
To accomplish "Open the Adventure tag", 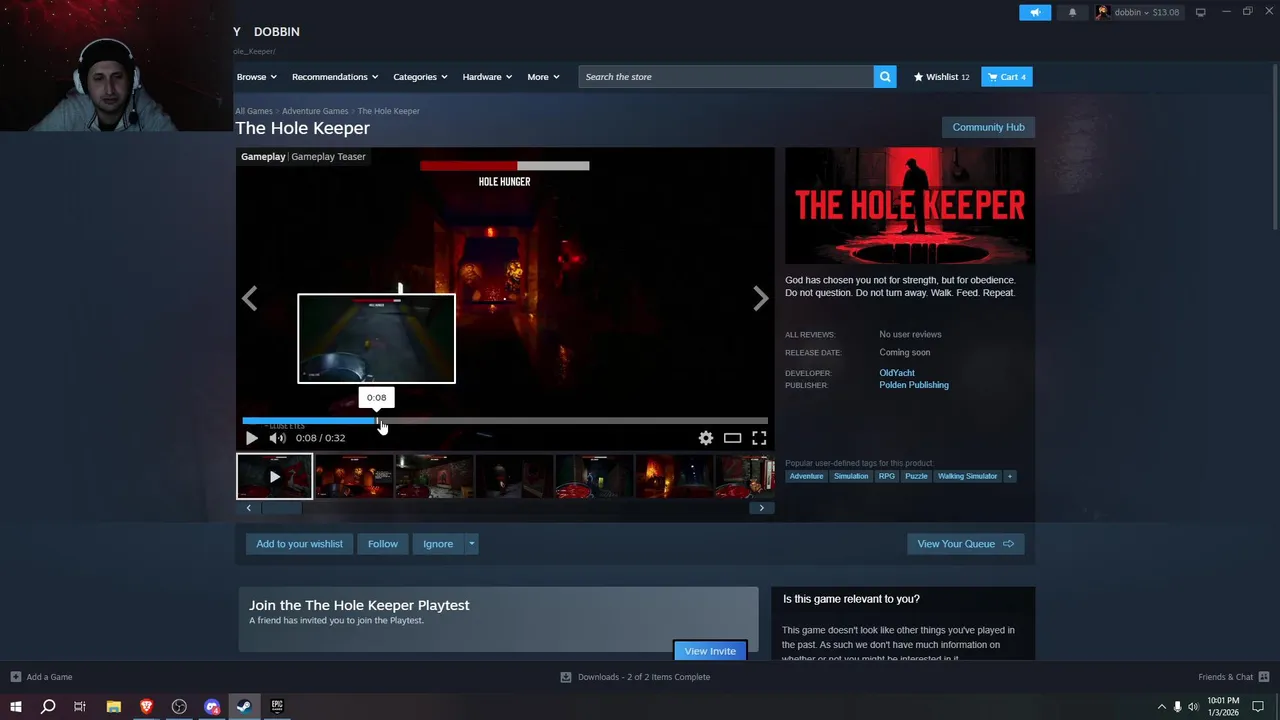I will tap(806, 476).
